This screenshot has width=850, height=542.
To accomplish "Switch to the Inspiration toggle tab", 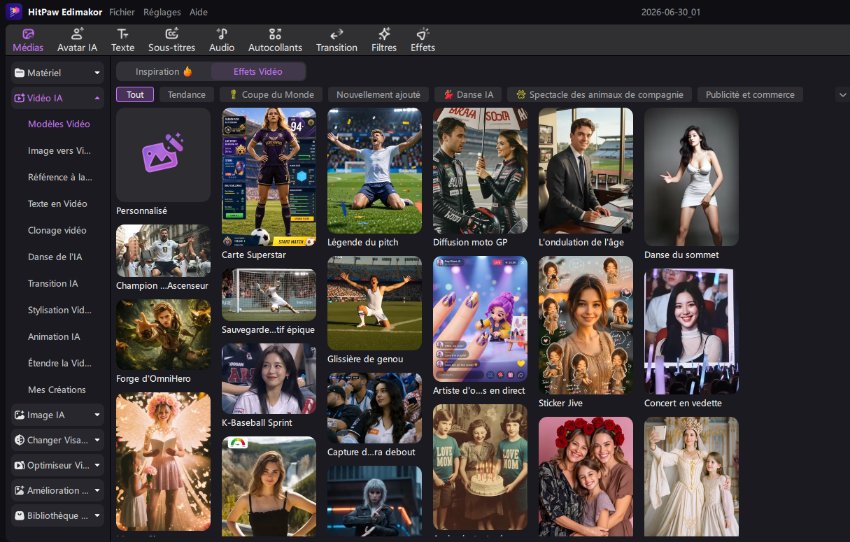I will click(x=163, y=72).
